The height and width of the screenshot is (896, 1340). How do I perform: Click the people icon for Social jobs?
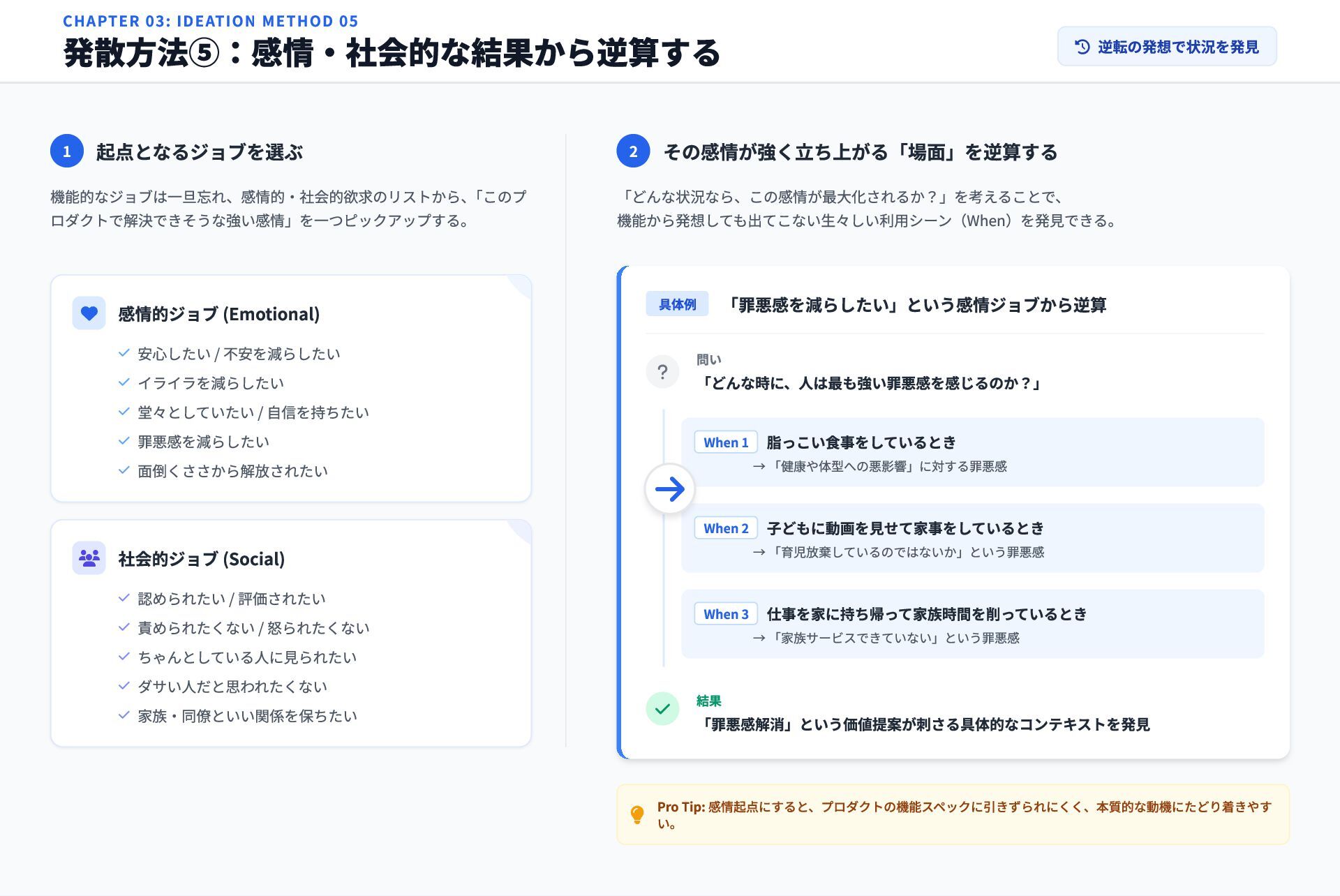tap(89, 558)
